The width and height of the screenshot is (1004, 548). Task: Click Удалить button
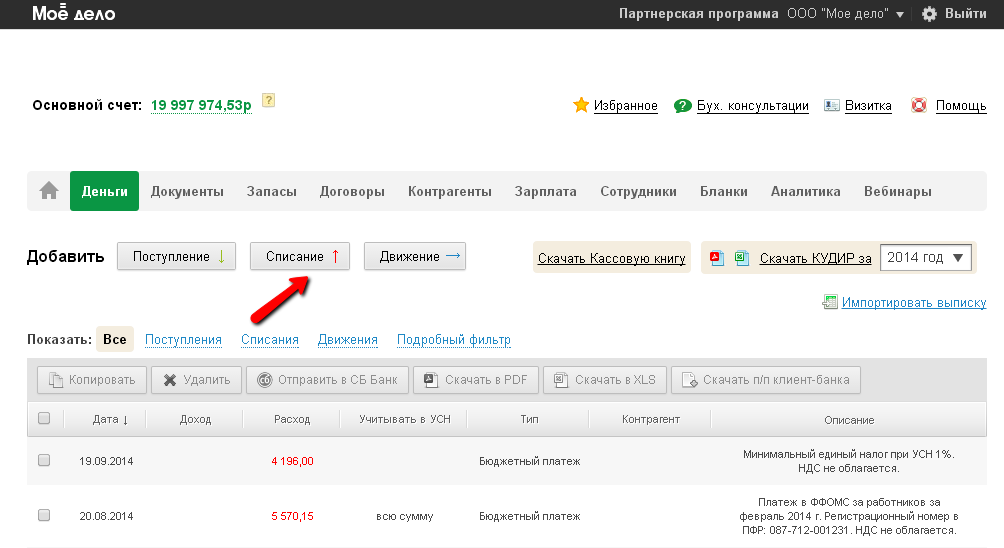(x=196, y=380)
